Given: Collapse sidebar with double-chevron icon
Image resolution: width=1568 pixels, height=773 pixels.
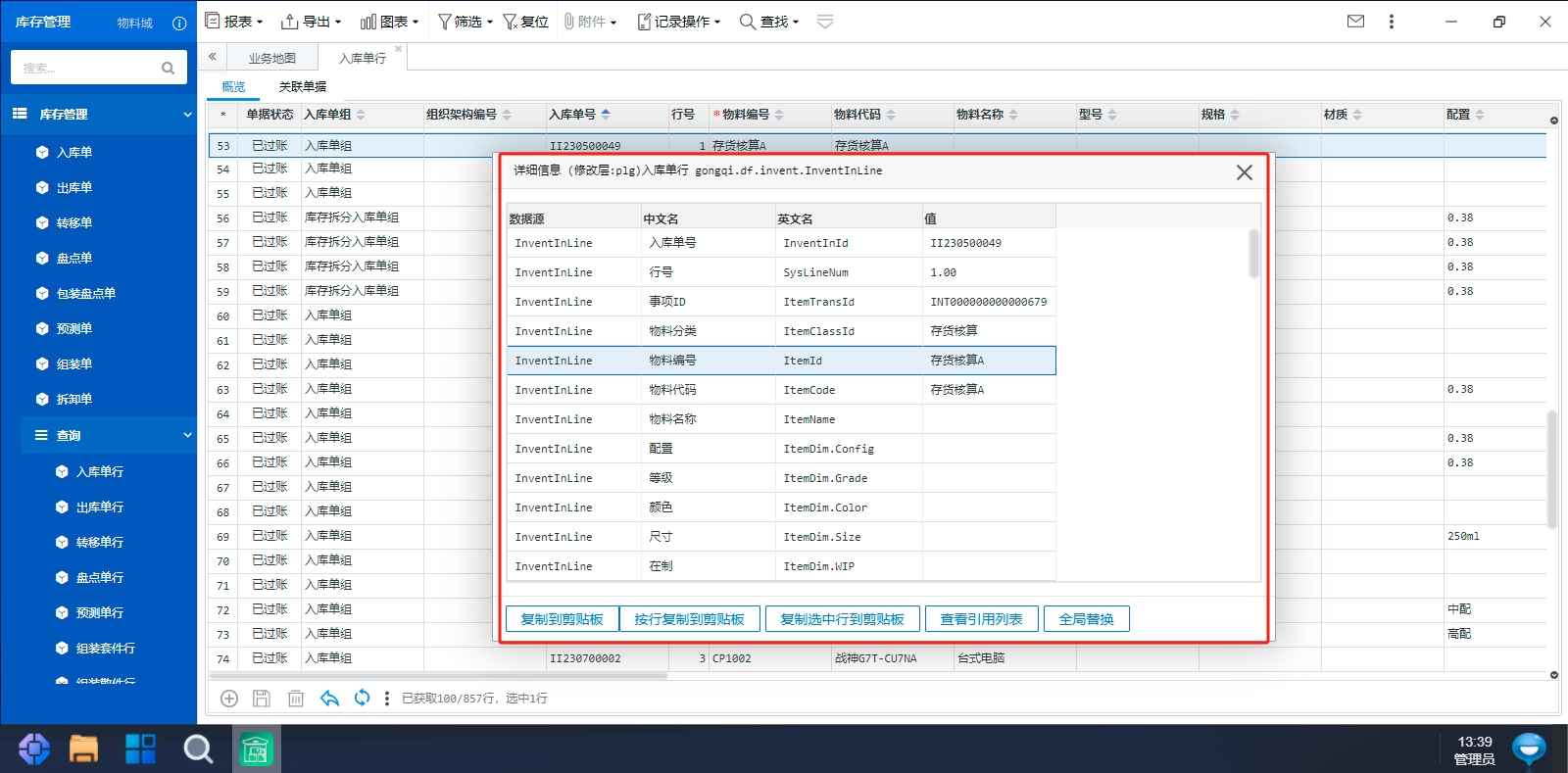Looking at the screenshot, I should click(x=212, y=57).
